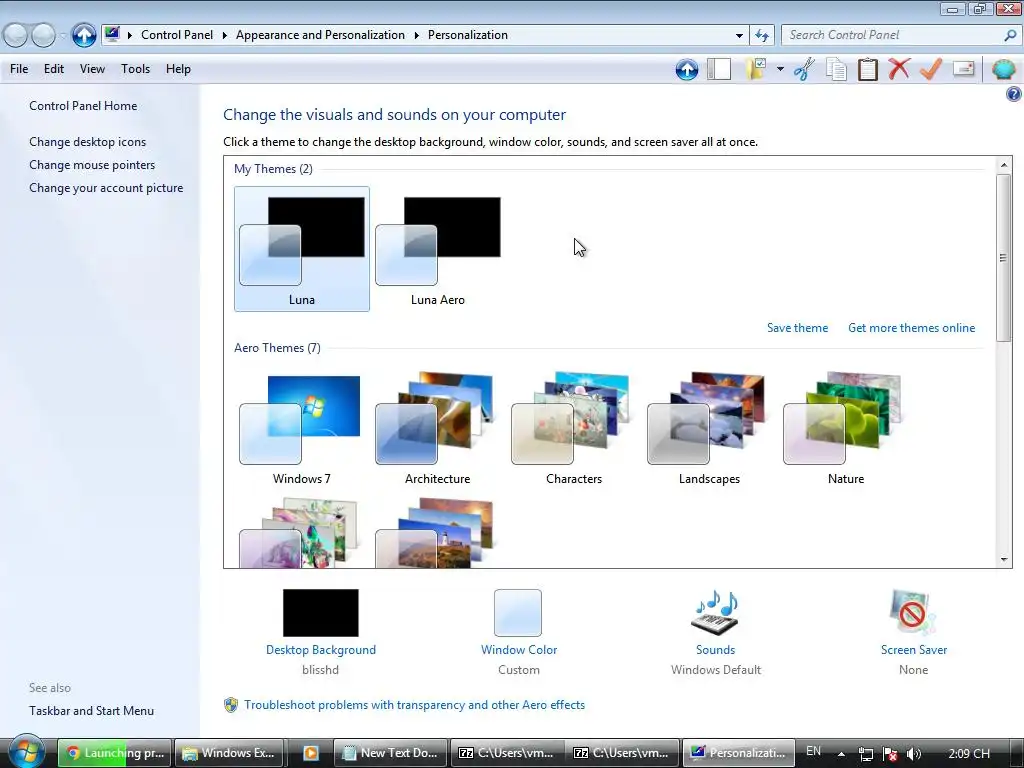Click the teal shell icon in toolbar
This screenshot has height=768, width=1024.
[x=1004, y=69]
